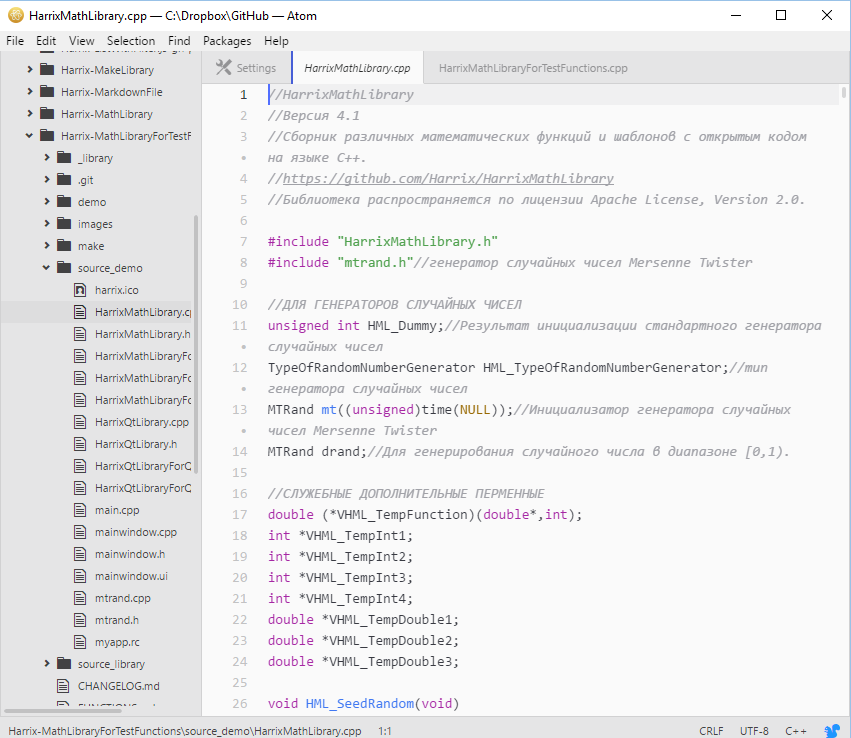Click the file icon beside myapp.rc
This screenshot has height=738, width=851.
pos(80,642)
